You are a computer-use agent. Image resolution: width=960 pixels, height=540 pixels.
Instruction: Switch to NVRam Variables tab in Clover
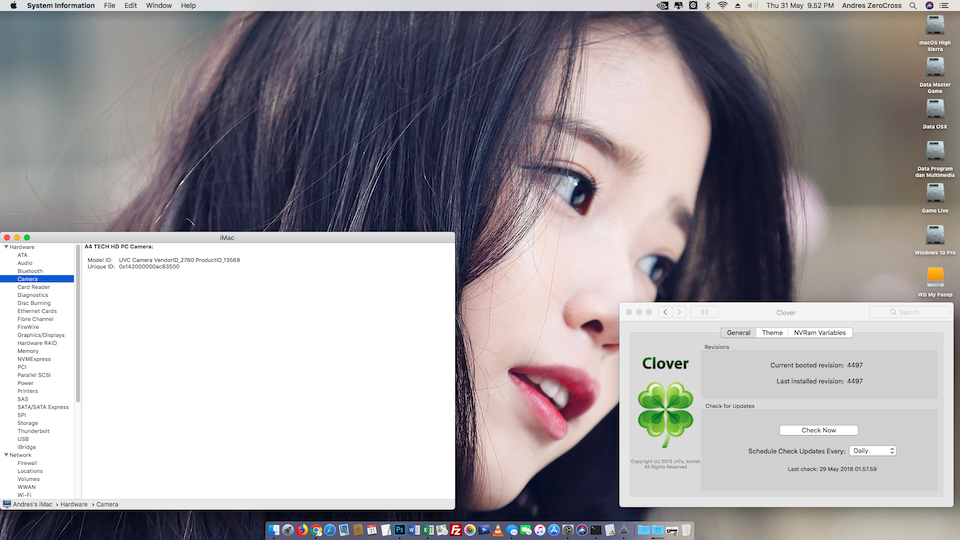(x=820, y=332)
